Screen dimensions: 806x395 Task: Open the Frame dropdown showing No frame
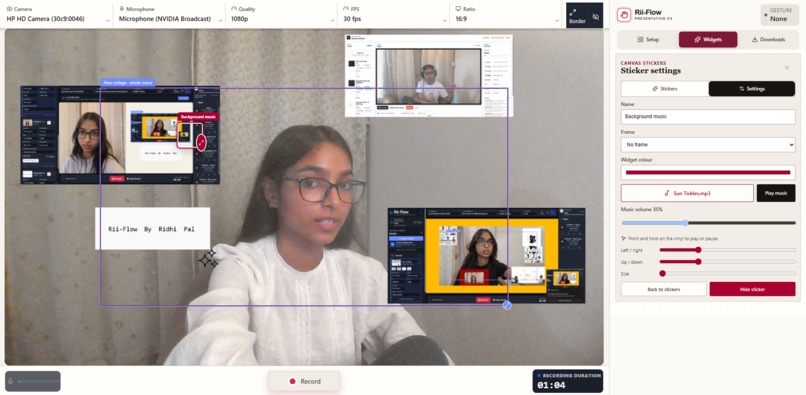pos(708,145)
